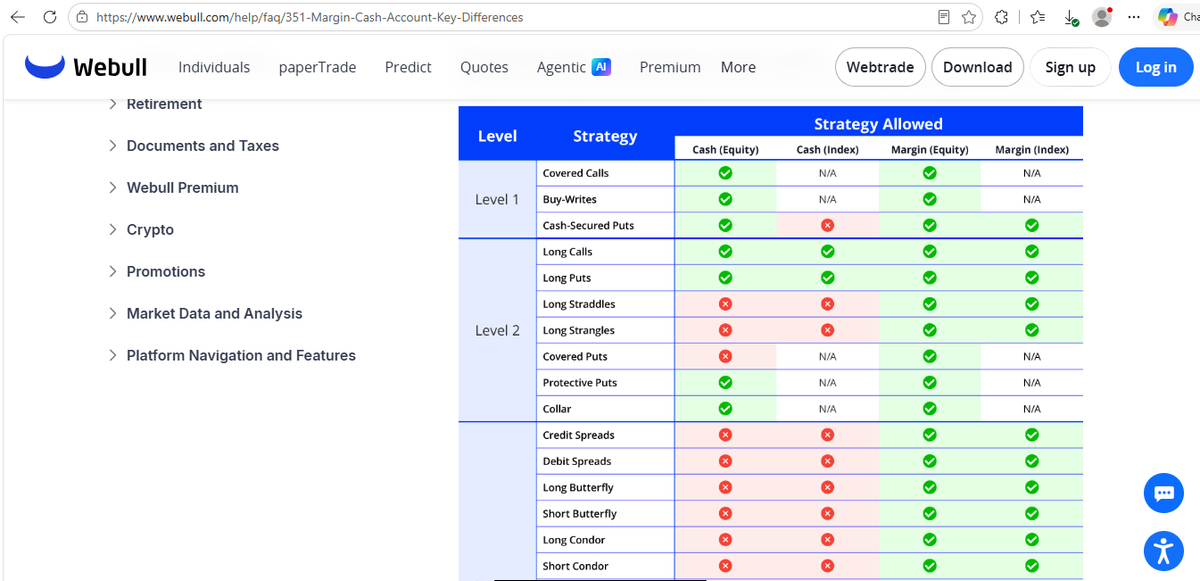Open the paperTrade nav item
The height and width of the screenshot is (581, 1200).
[x=317, y=67]
